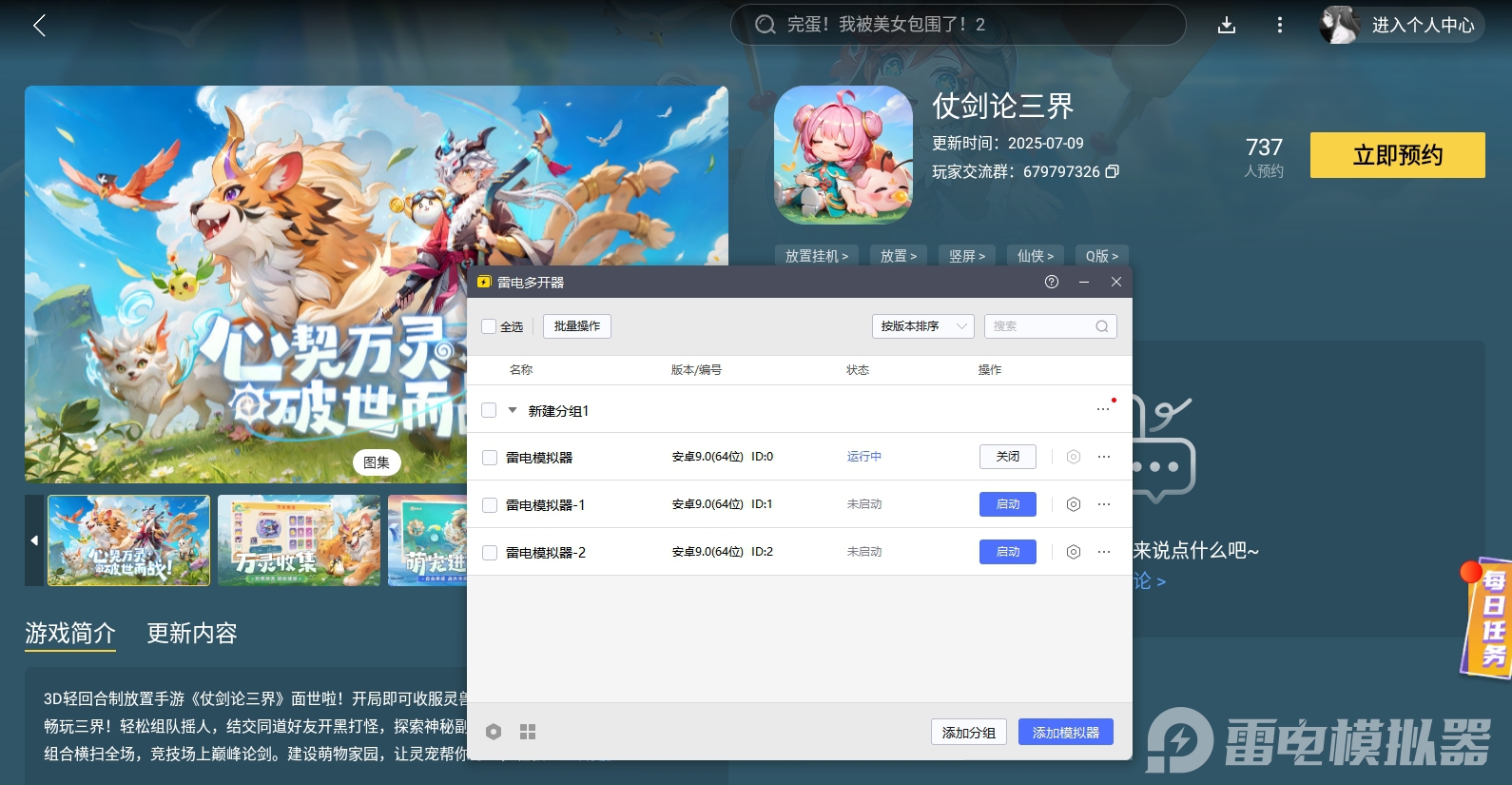Screen dimensions: 1512x785
Task: Open the 仙侠 tag
Action: [x=1036, y=256]
